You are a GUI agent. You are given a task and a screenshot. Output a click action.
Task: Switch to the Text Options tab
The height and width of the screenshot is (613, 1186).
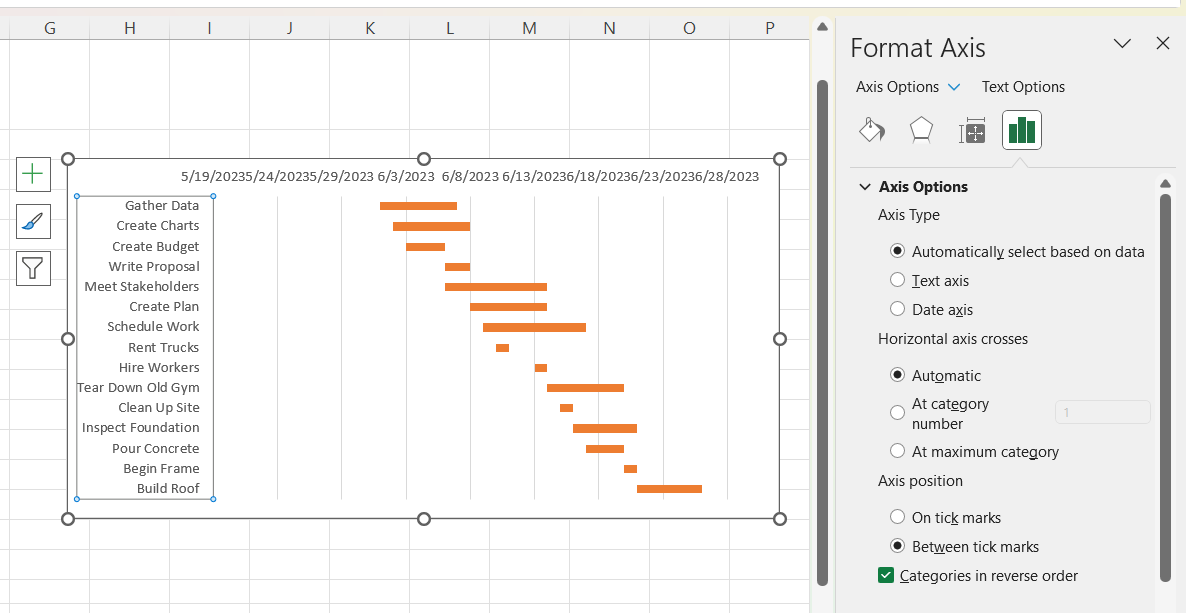(1023, 87)
